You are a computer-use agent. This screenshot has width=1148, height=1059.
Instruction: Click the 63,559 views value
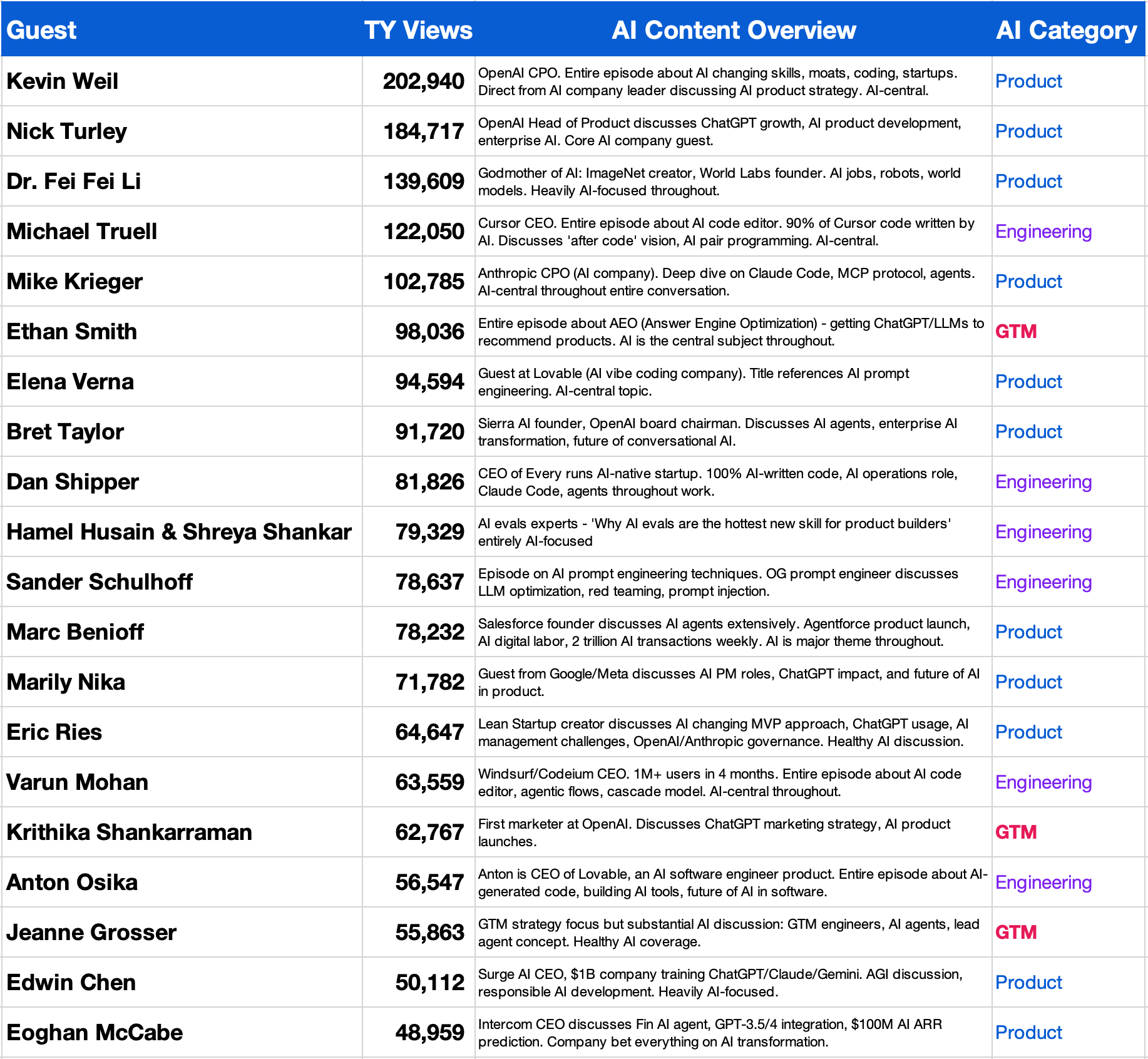pos(430,782)
